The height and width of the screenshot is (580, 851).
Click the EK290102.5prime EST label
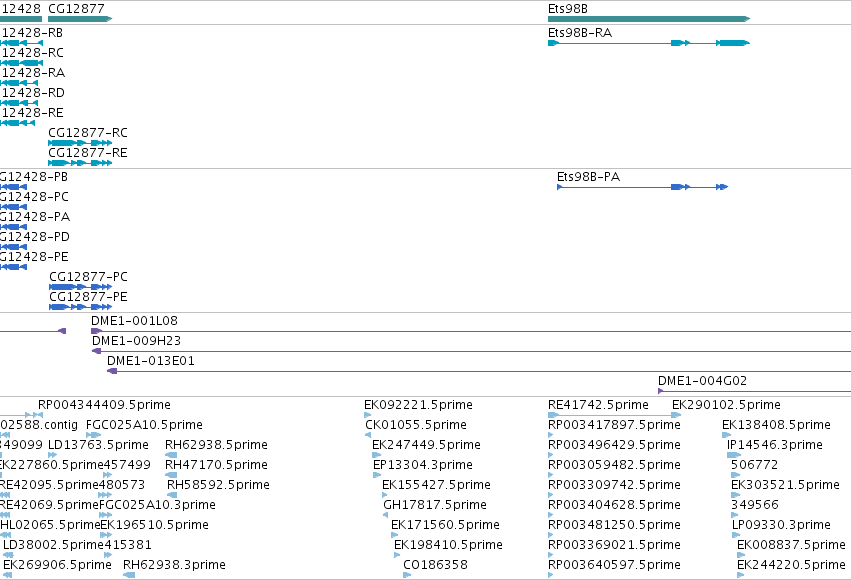click(726, 405)
